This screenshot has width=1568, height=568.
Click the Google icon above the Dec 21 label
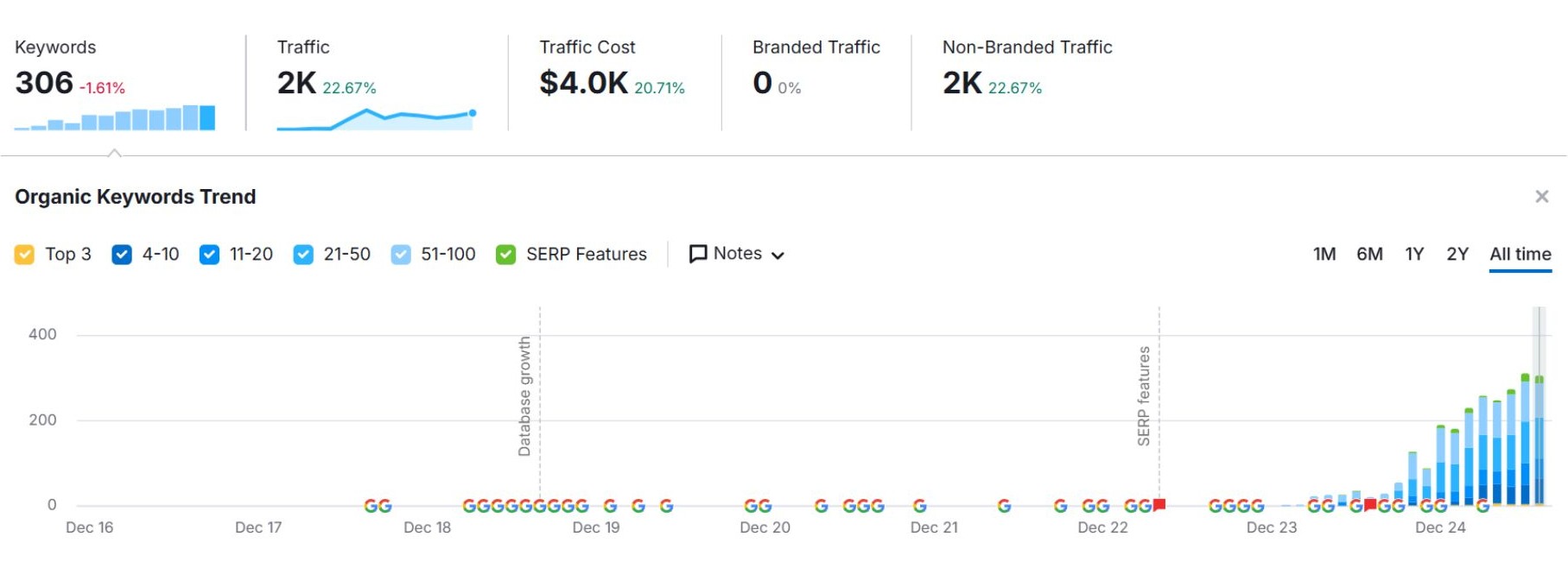click(918, 506)
